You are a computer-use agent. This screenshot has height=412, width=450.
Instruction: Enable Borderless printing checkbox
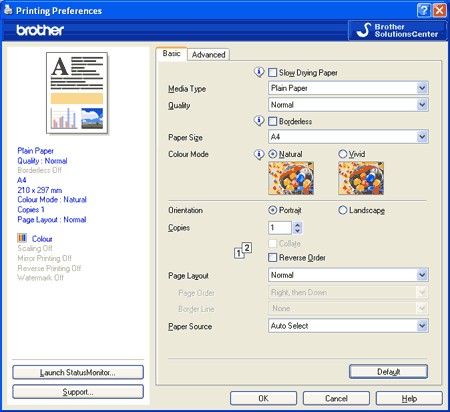point(273,121)
